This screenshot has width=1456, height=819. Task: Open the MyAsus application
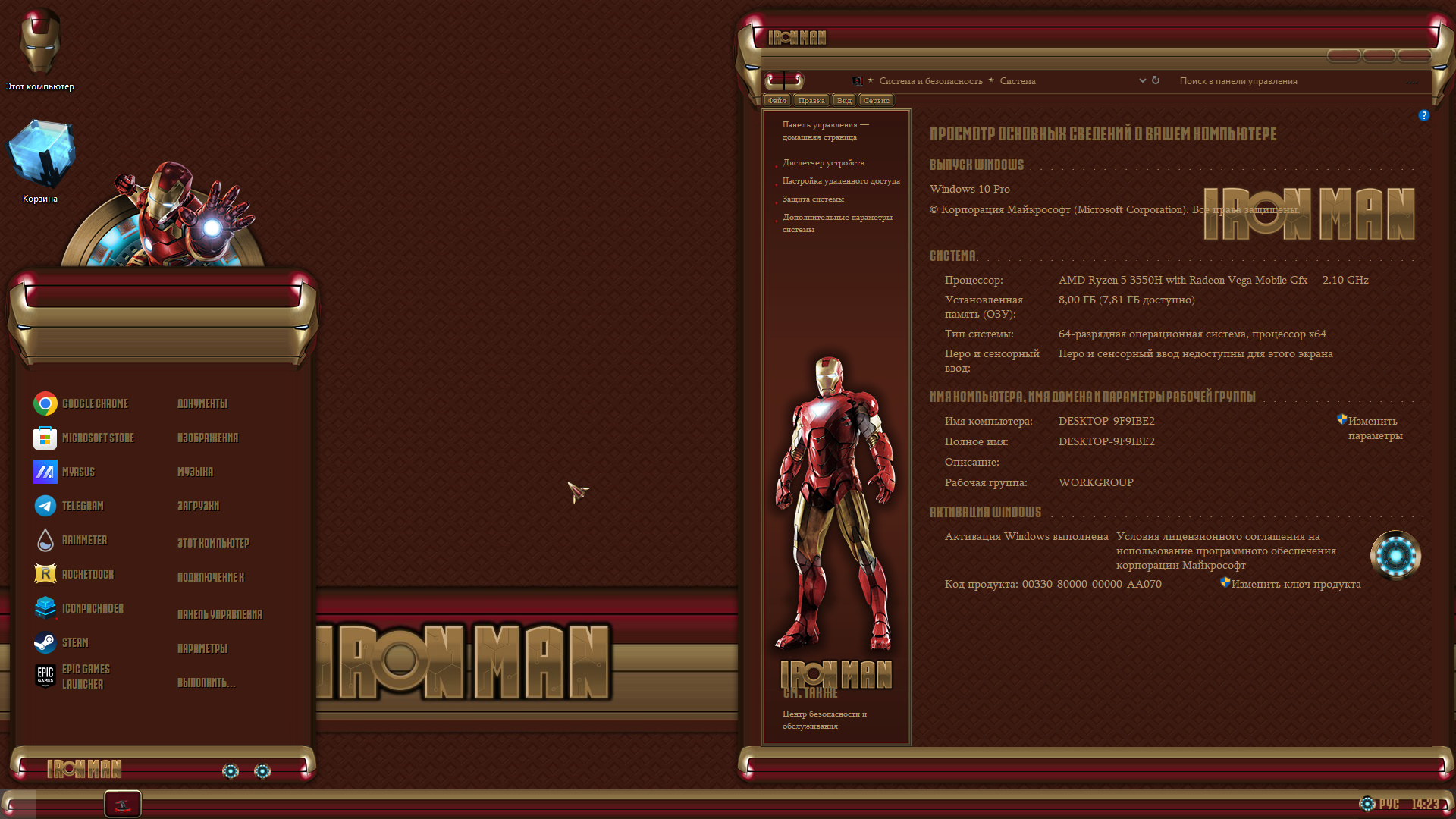[x=45, y=472]
